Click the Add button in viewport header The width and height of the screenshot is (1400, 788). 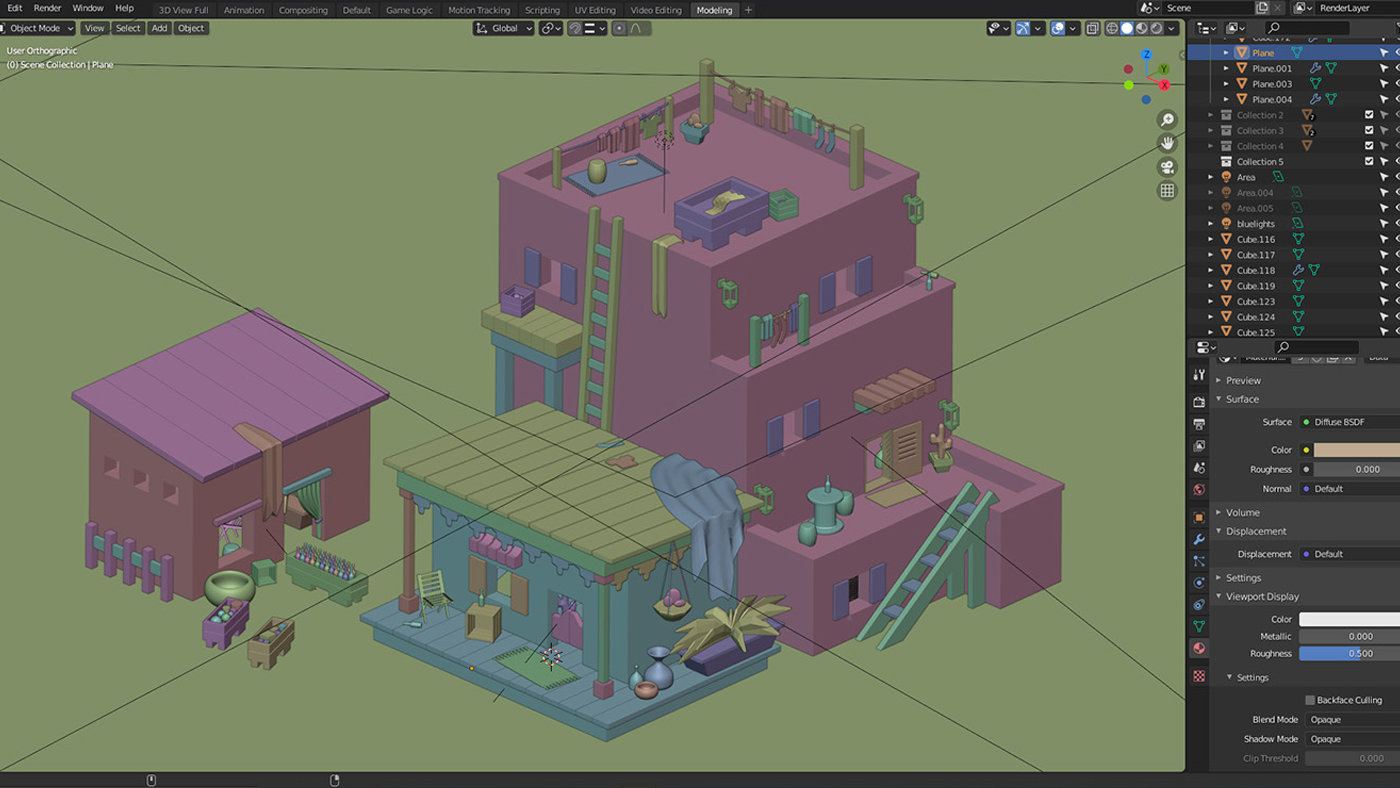[x=159, y=28]
